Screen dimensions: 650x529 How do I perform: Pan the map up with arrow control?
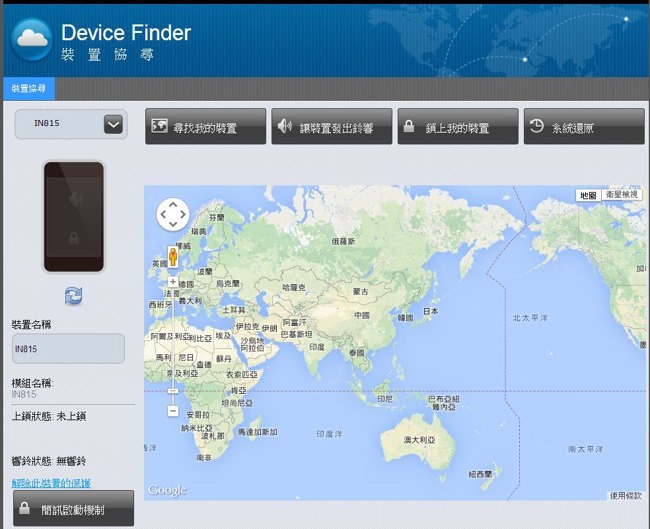click(x=173, y=204)
